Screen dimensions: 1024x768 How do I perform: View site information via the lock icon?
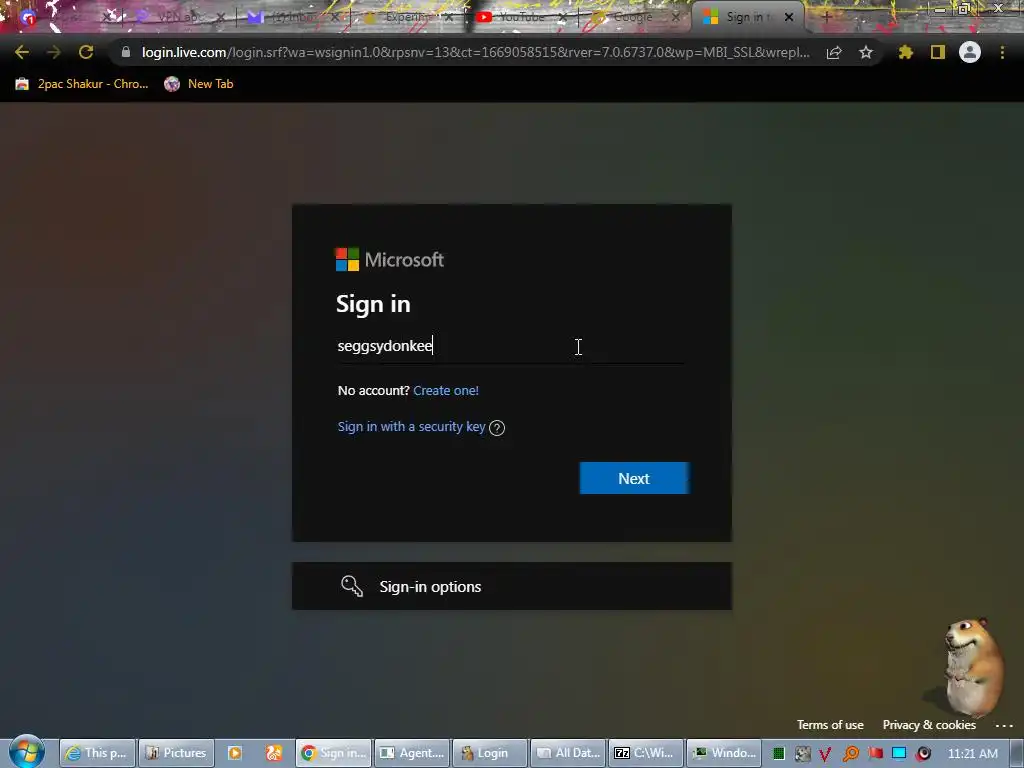[x=126, y=52]
